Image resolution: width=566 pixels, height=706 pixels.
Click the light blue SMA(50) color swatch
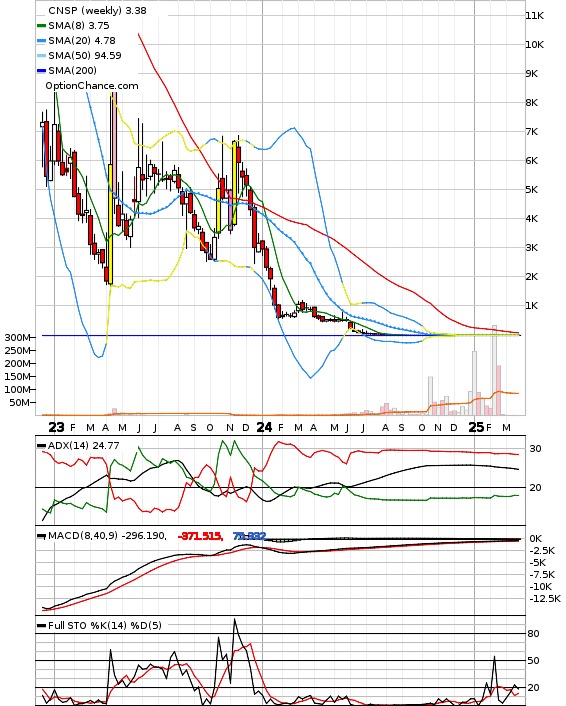coord(41,56)
